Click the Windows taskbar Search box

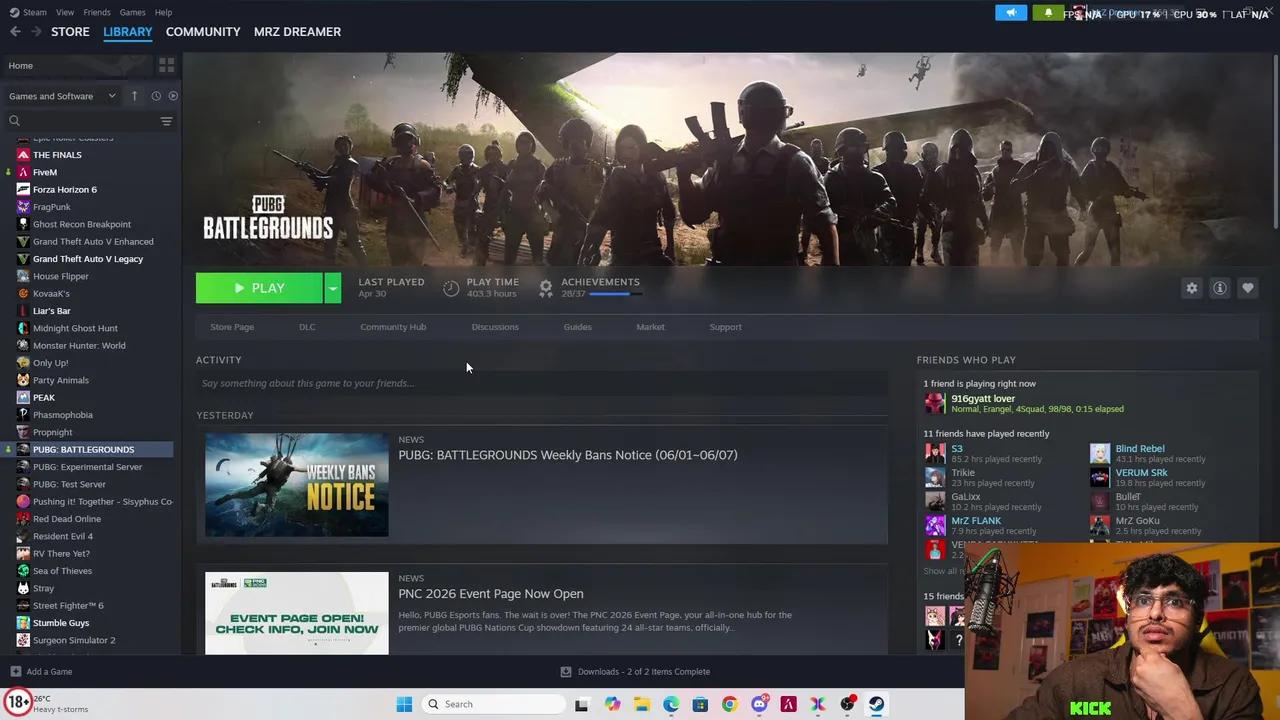click(491, 704)
